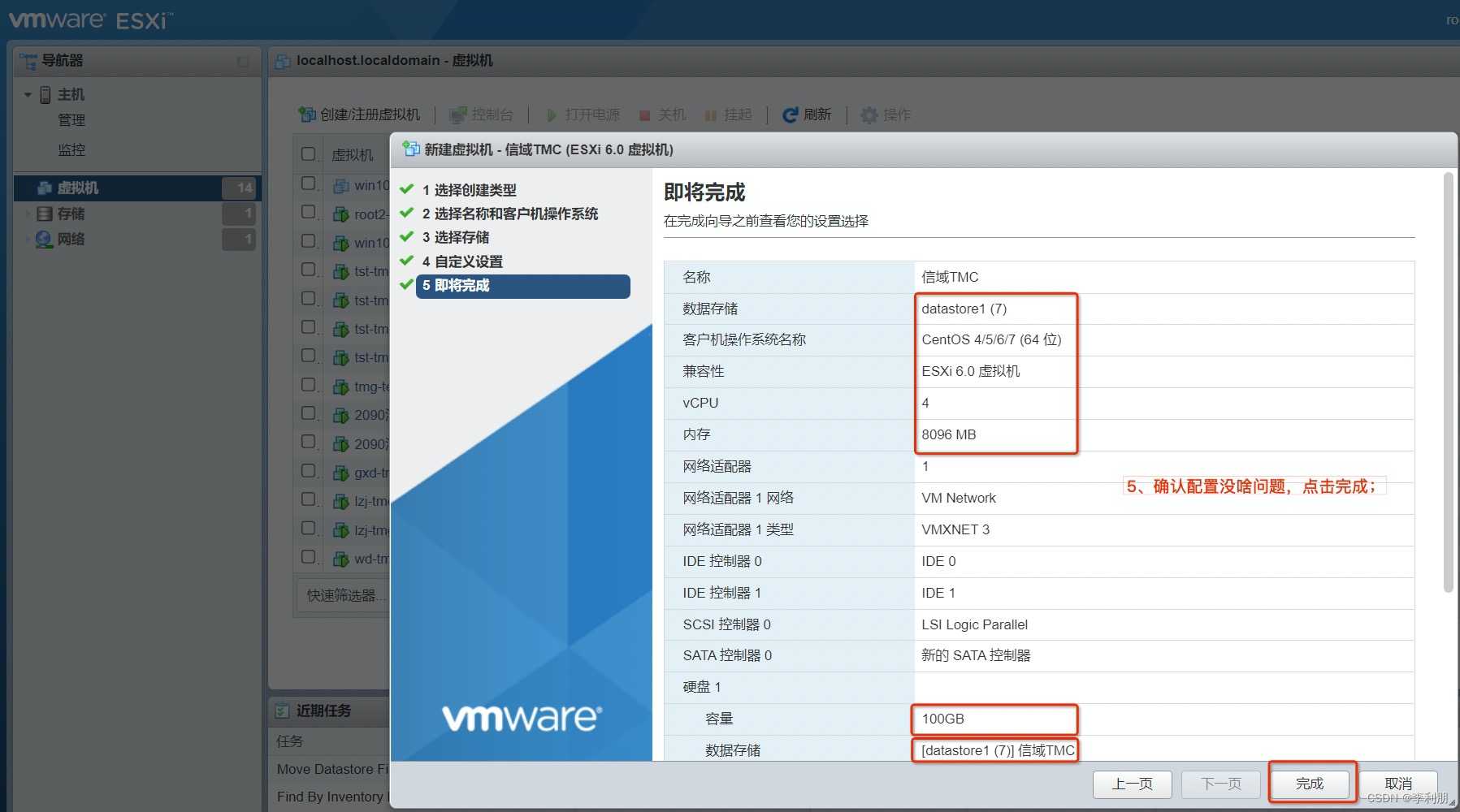Click the 100GB disk capacity value
The image size is (1460, 812).
pyautogui.click(x=942, y=719)
